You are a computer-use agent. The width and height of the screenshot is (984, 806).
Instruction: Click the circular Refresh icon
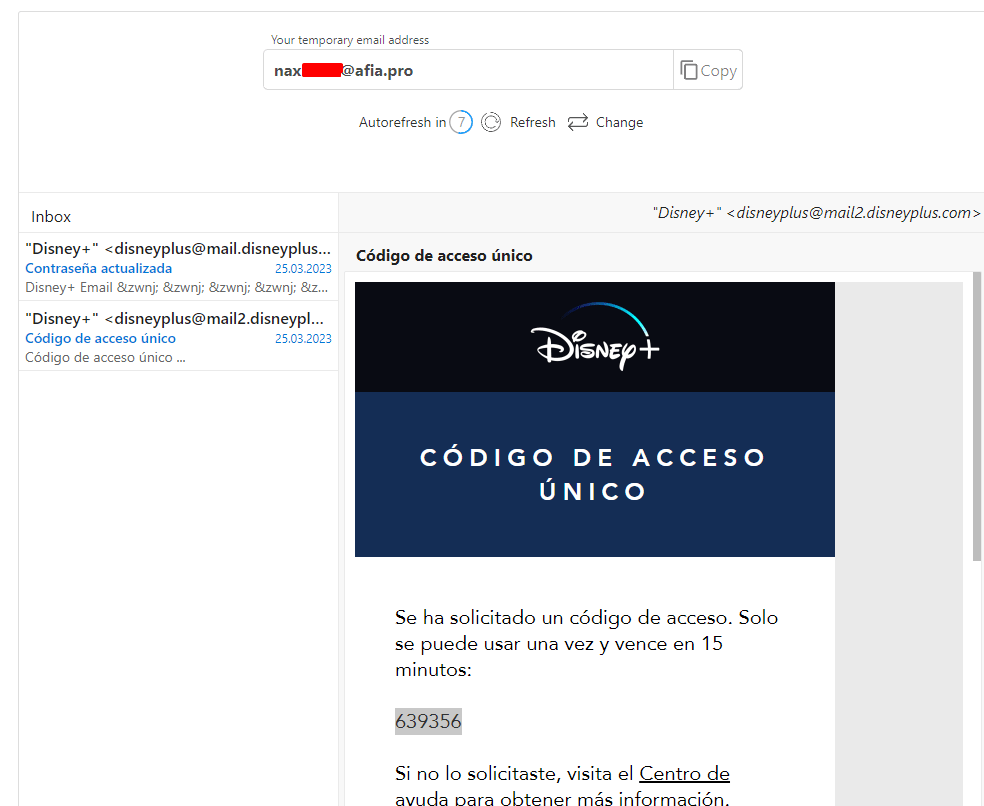pos(491,122)
